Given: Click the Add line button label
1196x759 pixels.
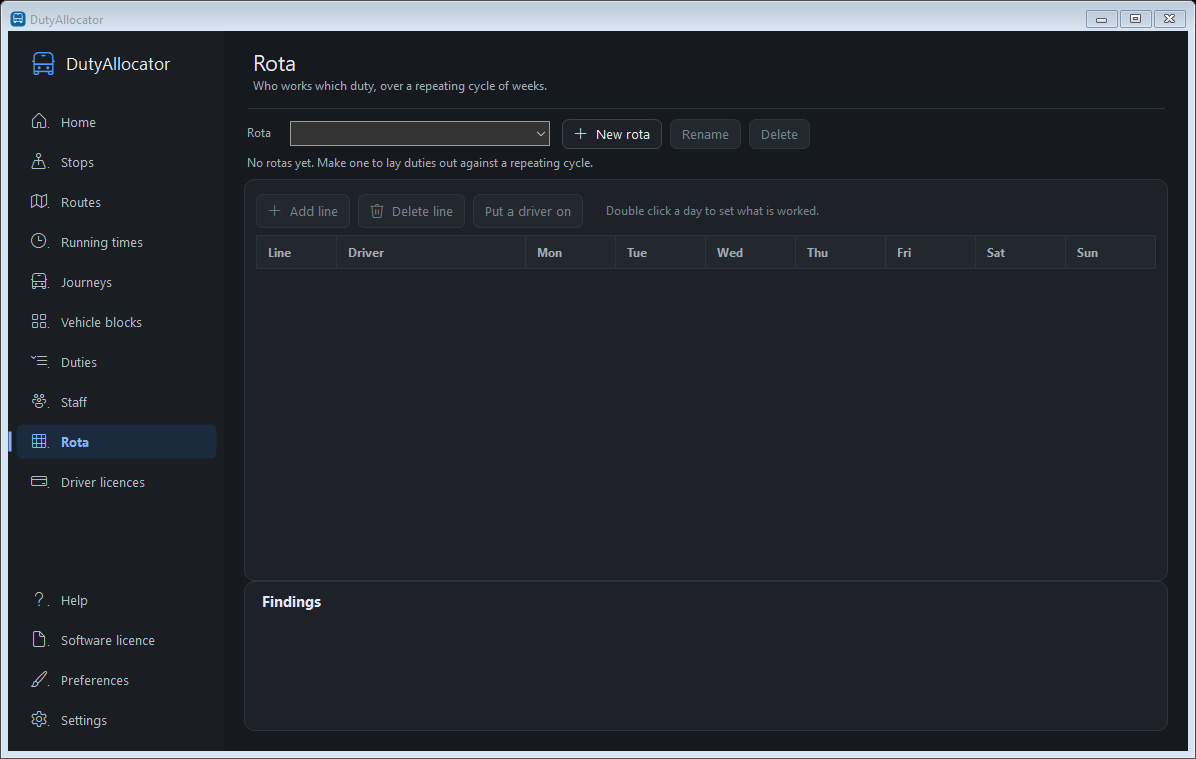Looking at the screenshot, I should (313, 211).
